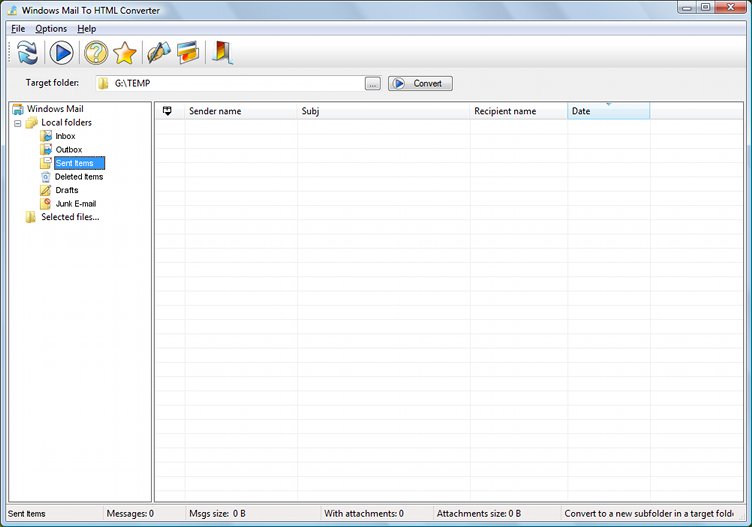Select Local folders in tree
The height and width of the screenshot is (527, 752).
(x=66, y=123)
